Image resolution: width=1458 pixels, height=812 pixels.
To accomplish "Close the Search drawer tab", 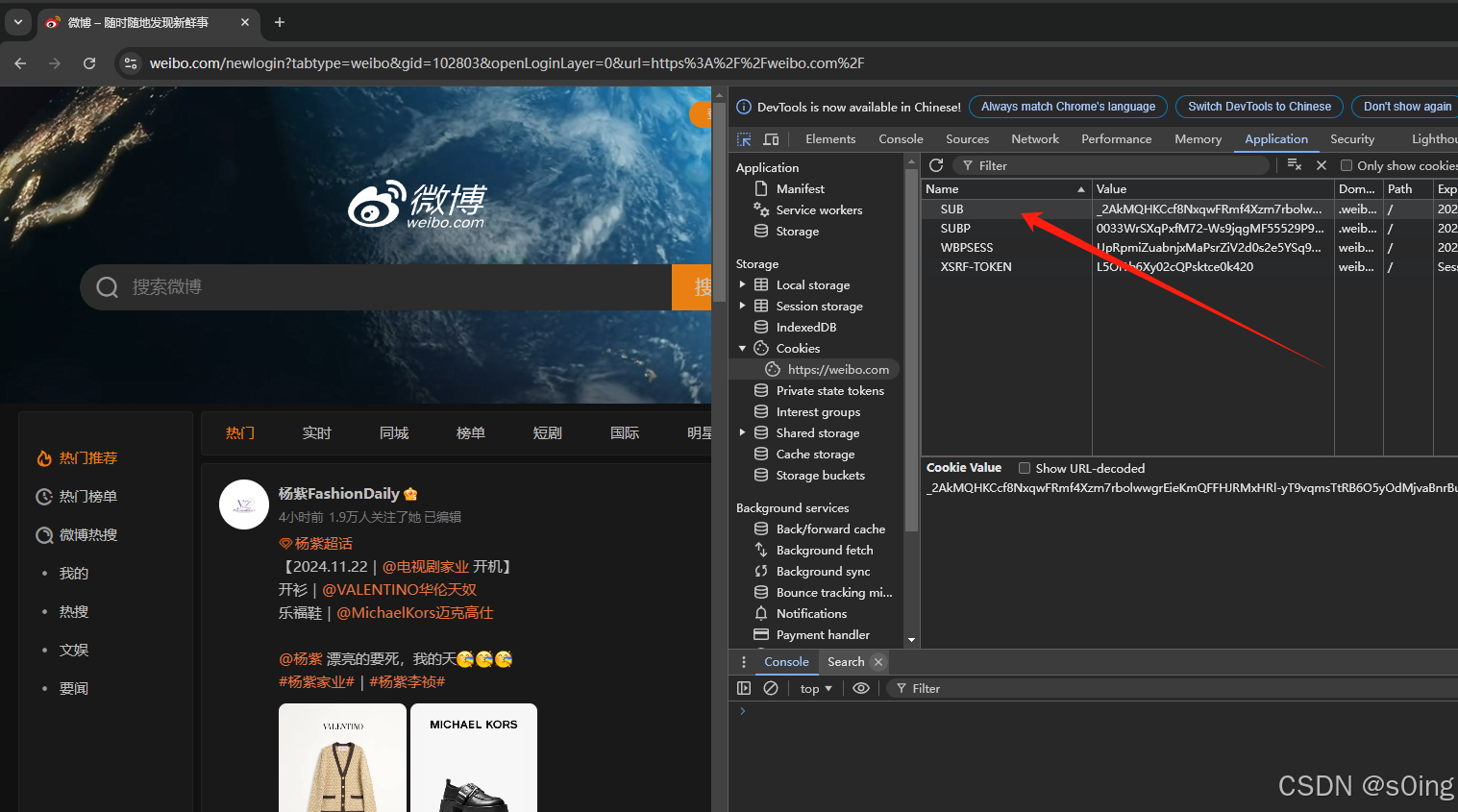I will 877,662.
